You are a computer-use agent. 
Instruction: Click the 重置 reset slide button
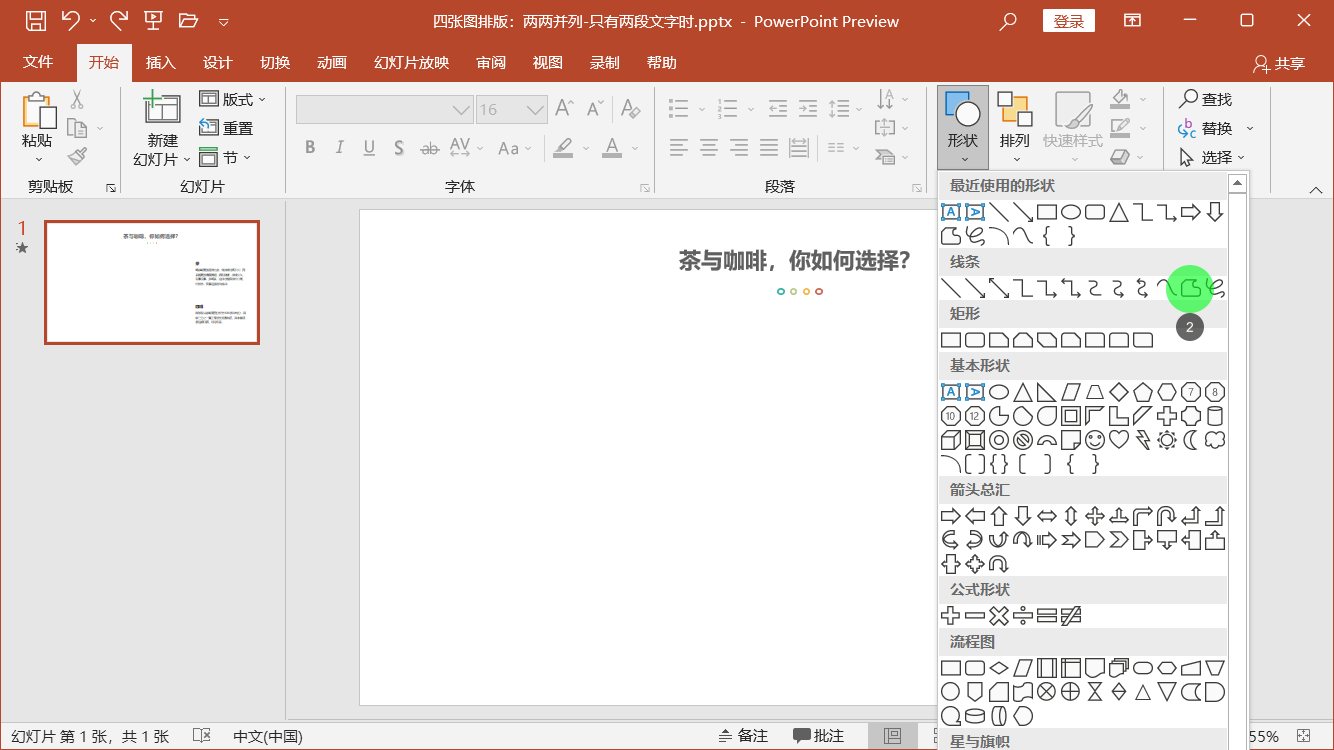point(226,128)
